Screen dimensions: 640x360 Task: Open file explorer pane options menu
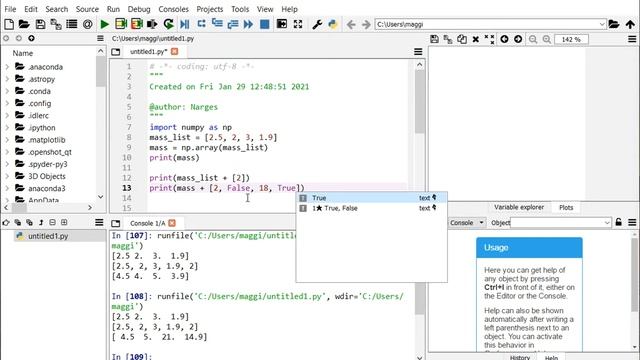tap(100, 38)
